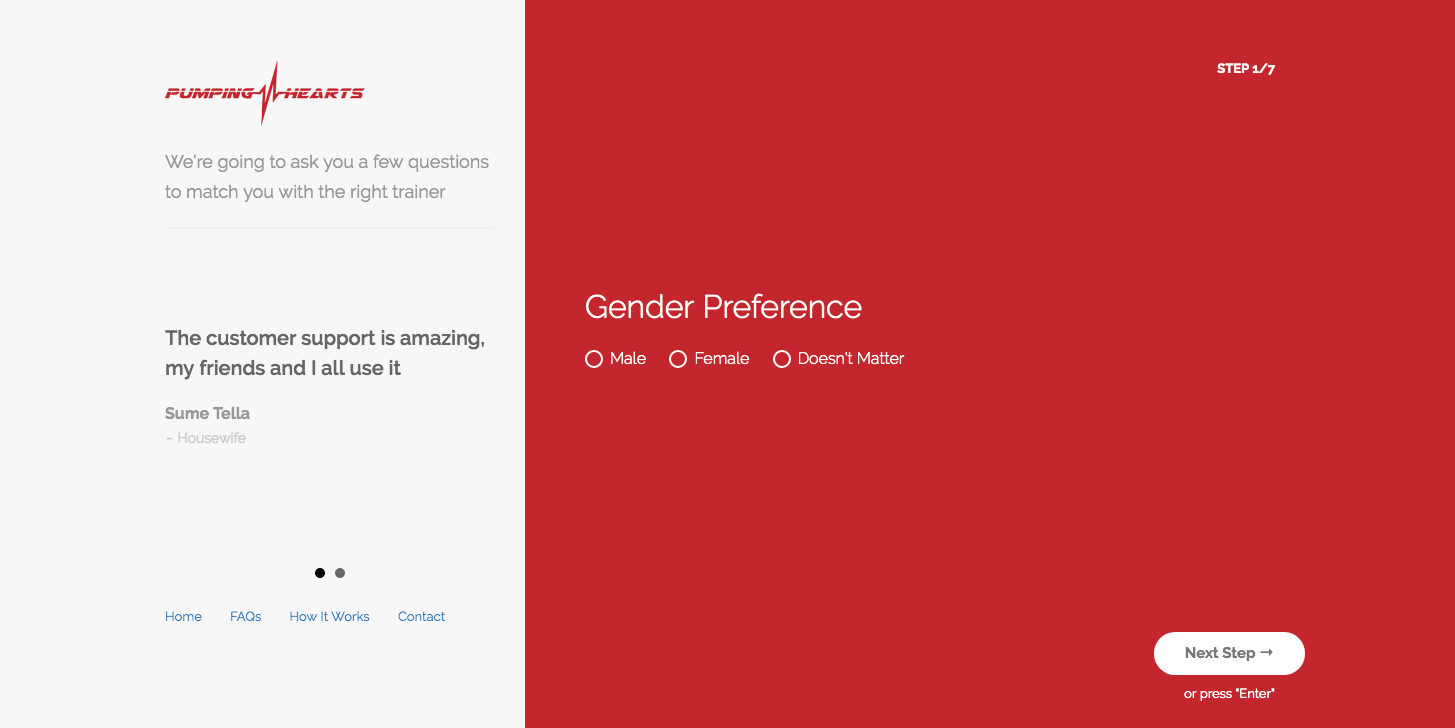Image resolution: width=1455 pixels, height=728 pixels.
Task: Open the Home link
Action: pyautogui.click(x=183, y=617)
